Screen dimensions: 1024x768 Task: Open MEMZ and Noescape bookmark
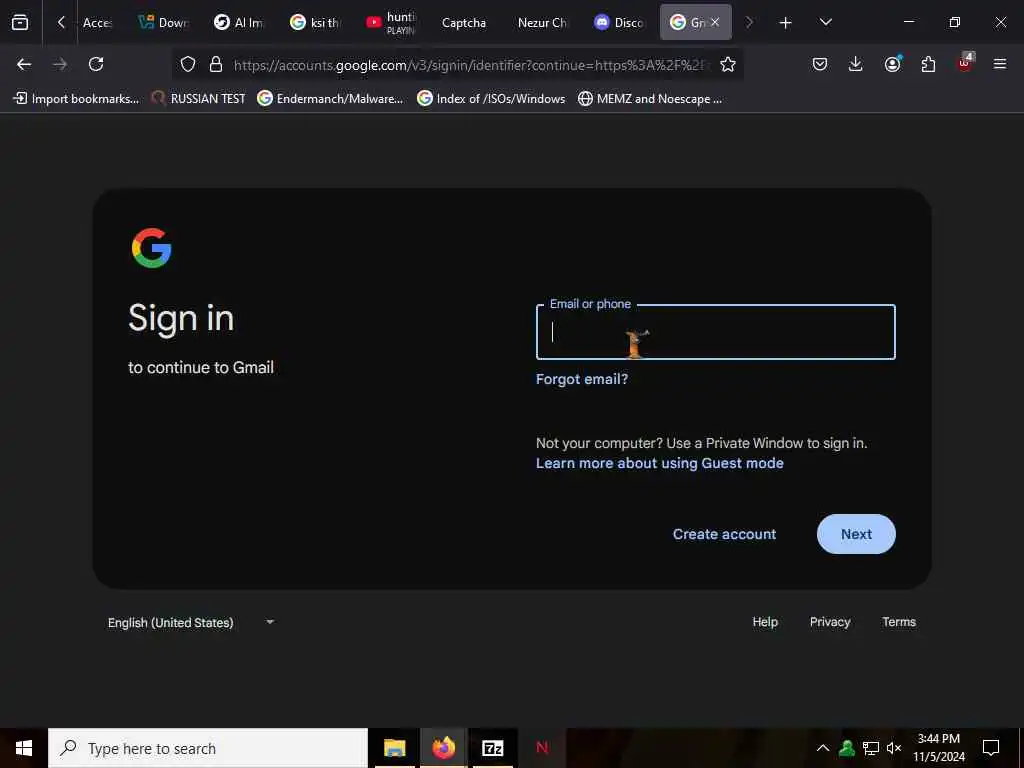[650, 99]
